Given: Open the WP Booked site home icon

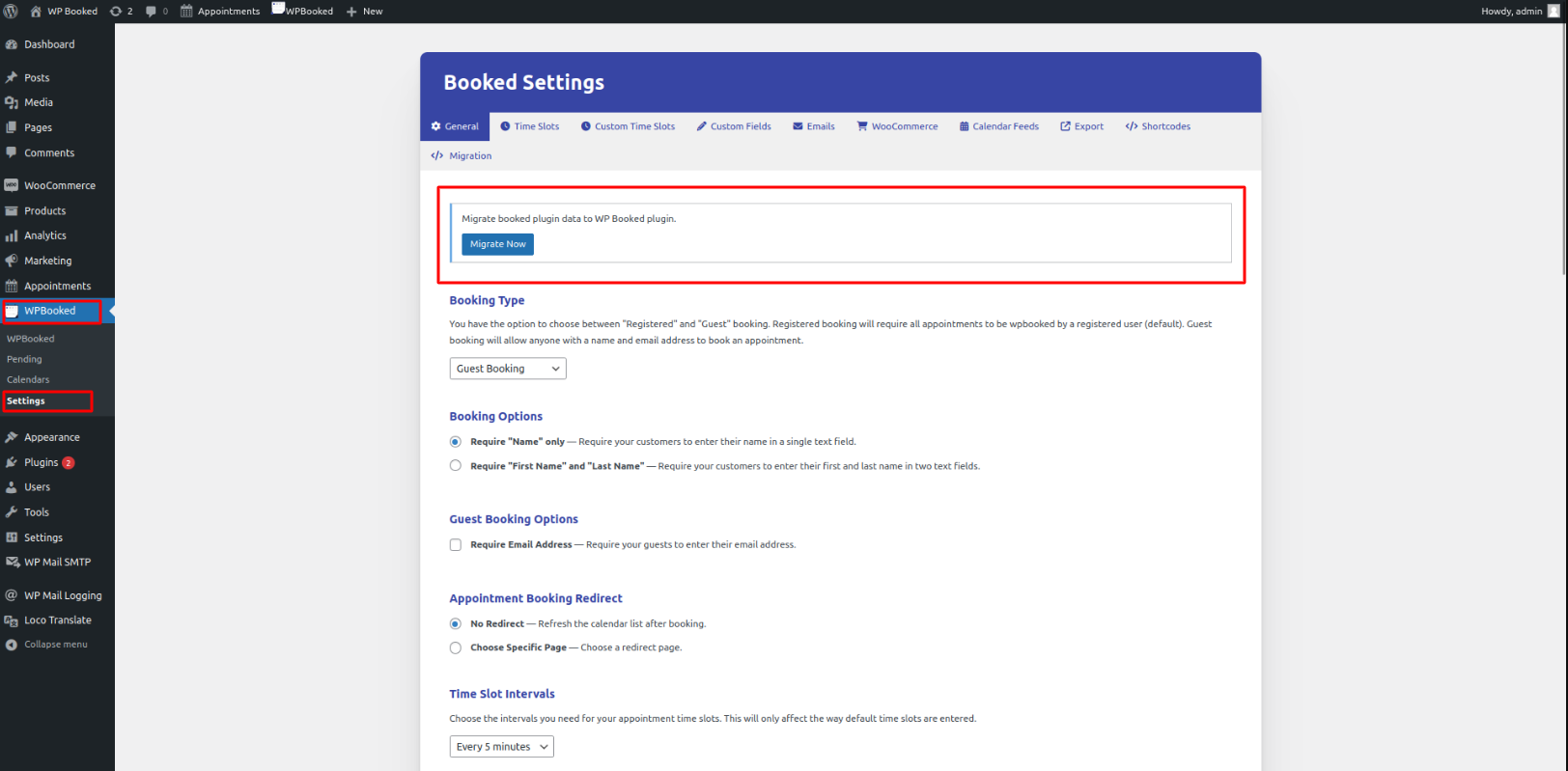Looking at the screenshot, I should pos(36,12).
